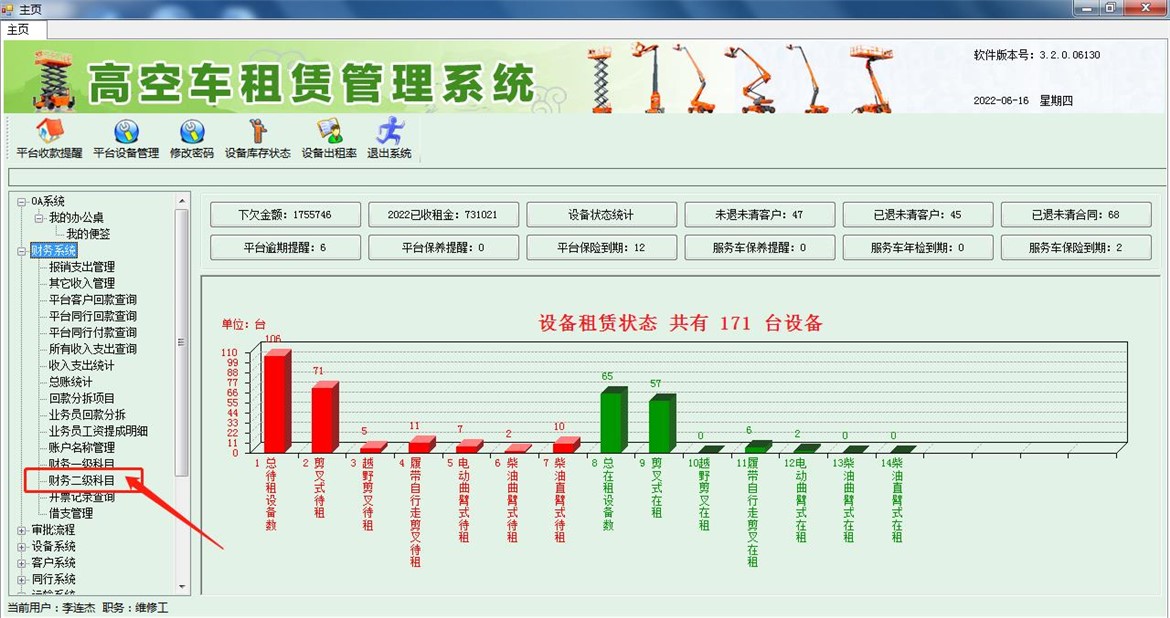Viewport: 1170px width, 618px height.
Task: Open 回款分拆项目 tree item
Action: [x=82, y=399]
